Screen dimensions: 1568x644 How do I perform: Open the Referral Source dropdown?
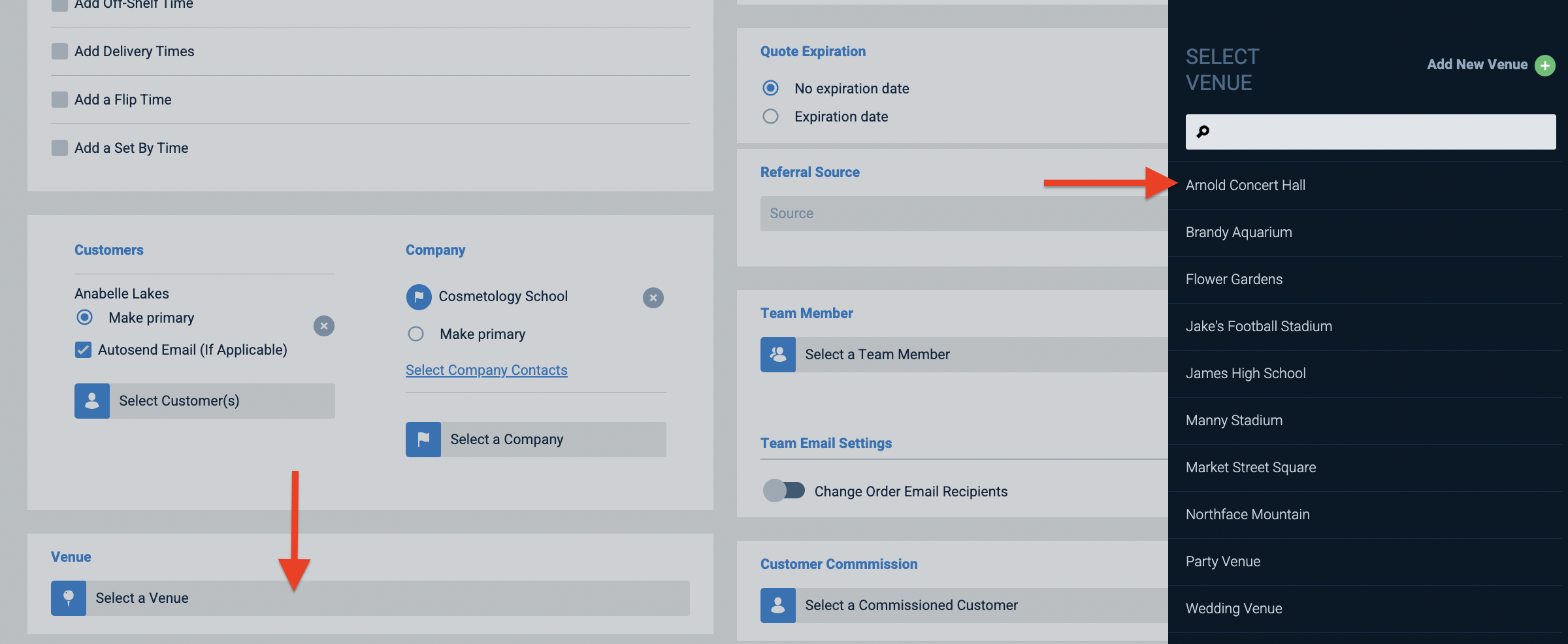pyautogui.click(x=964, y=214)
